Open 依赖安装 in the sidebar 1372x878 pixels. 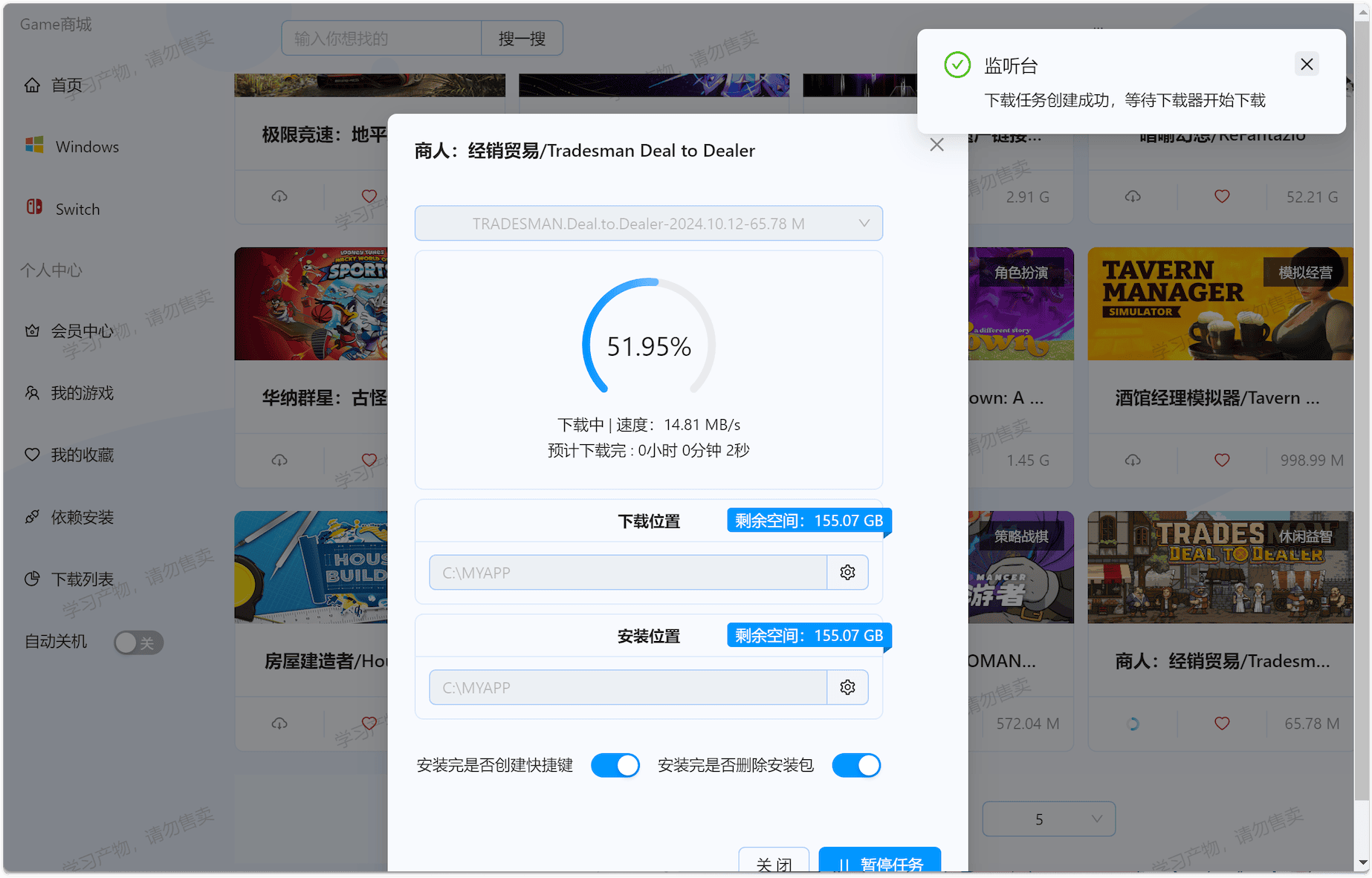[82, 517]
